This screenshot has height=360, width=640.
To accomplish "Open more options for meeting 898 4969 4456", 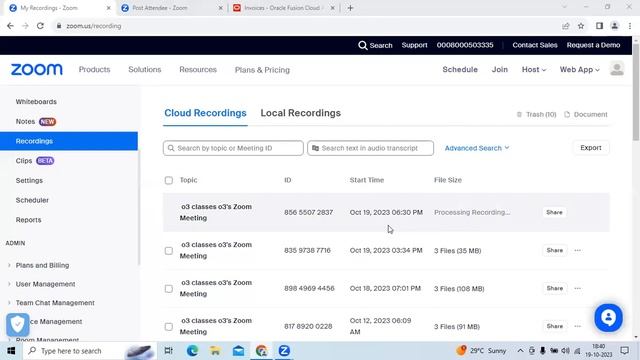I will click(577, 288).
